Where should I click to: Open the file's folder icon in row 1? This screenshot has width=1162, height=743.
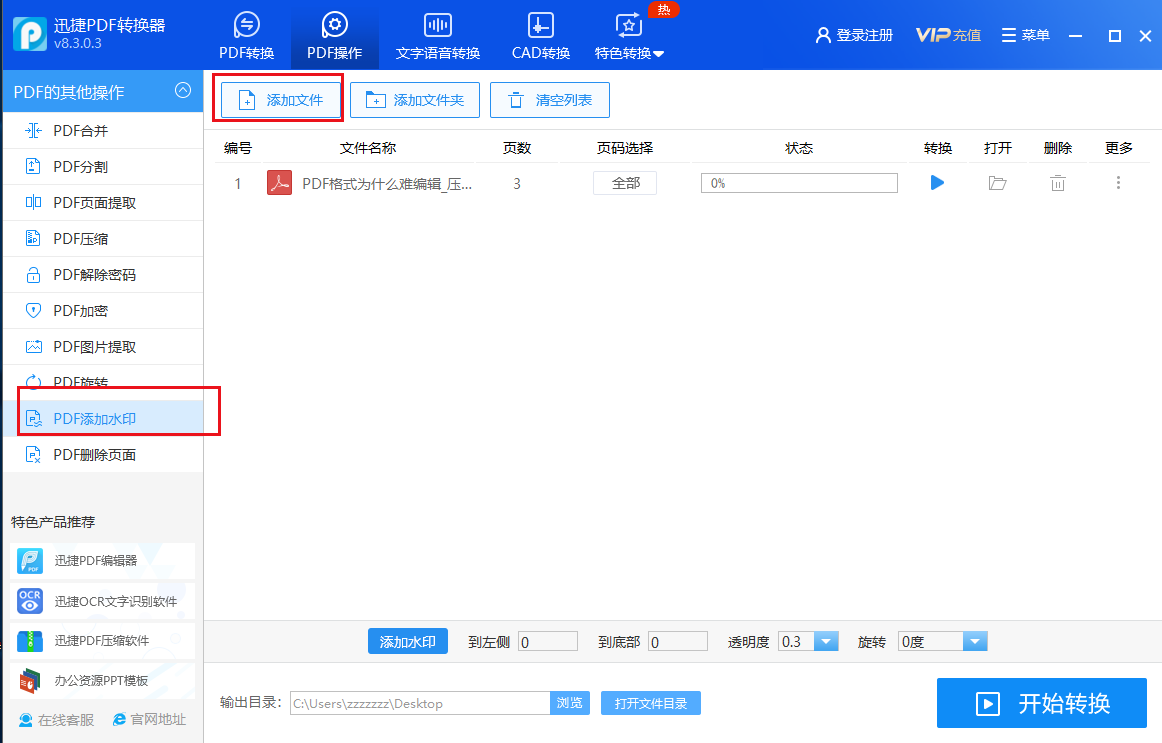point(997,183)
